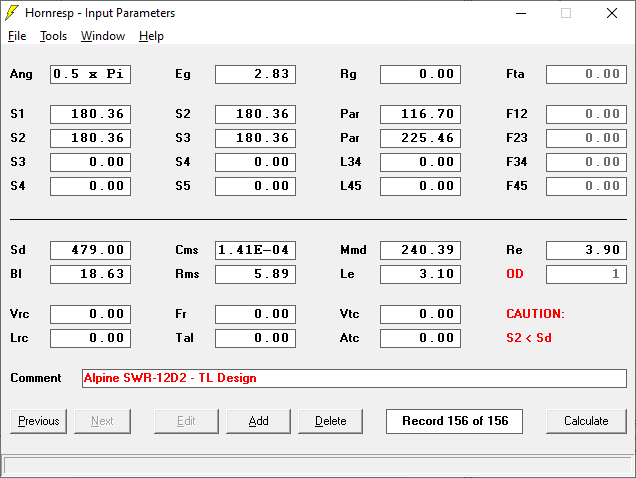Image resolution: width=636 pixels, height=478 pixels.
Task: Select the F12 input field
Action: [x=586, y=114]
